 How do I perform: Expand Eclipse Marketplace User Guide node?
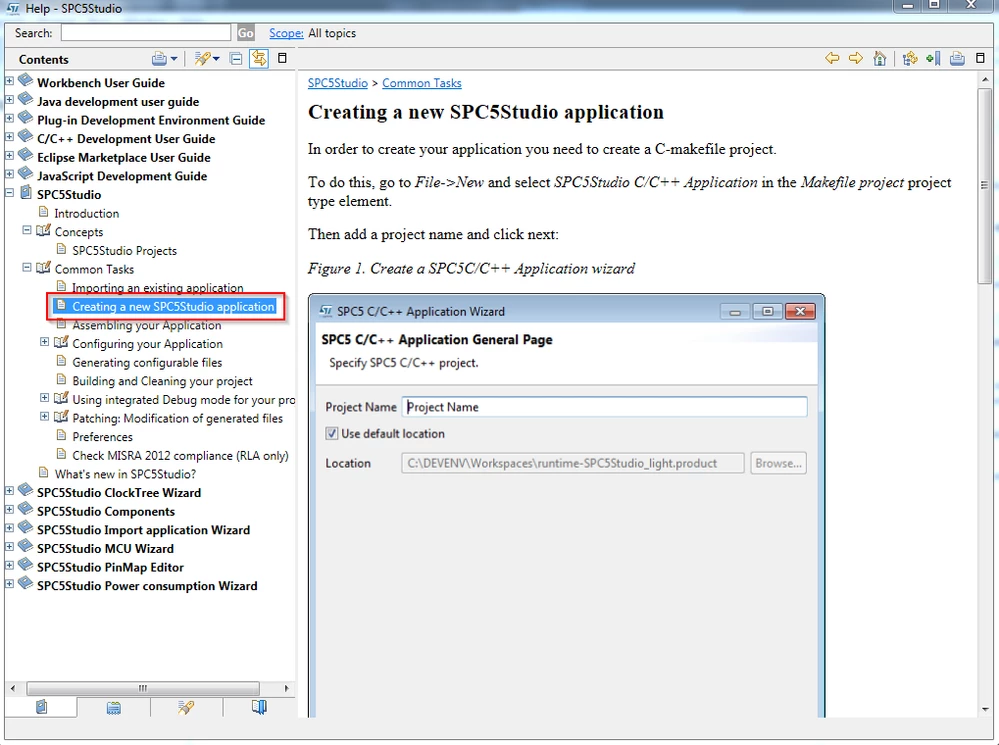[x=10, y=156]
